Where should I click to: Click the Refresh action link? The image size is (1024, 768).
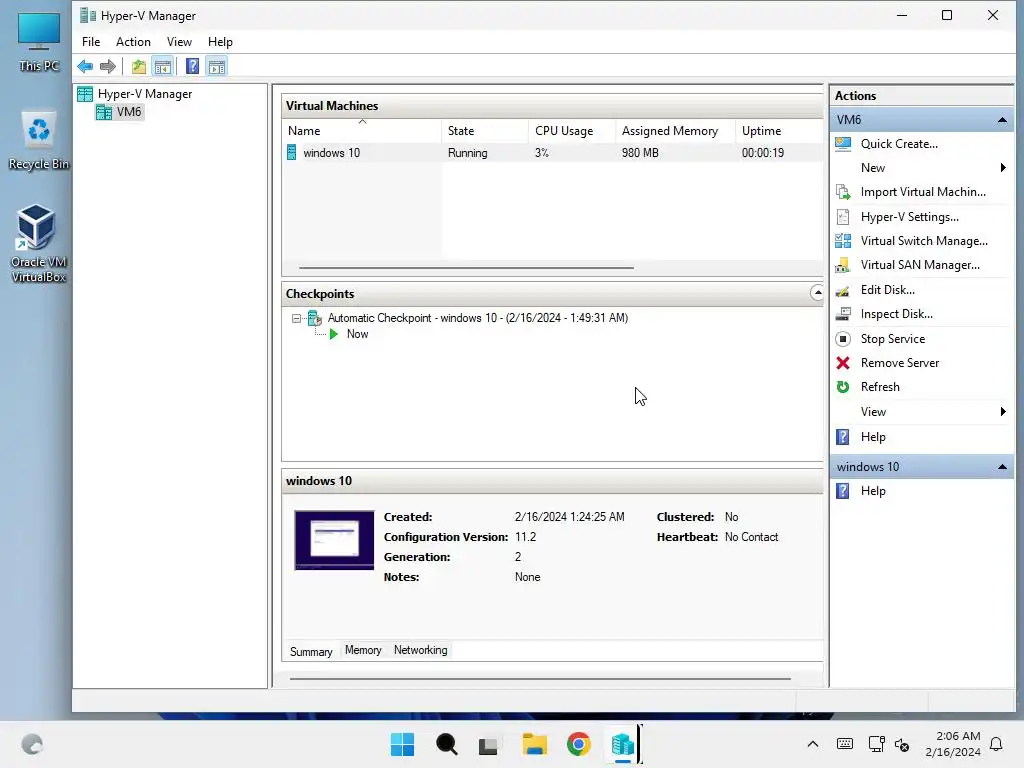[880, 387]
